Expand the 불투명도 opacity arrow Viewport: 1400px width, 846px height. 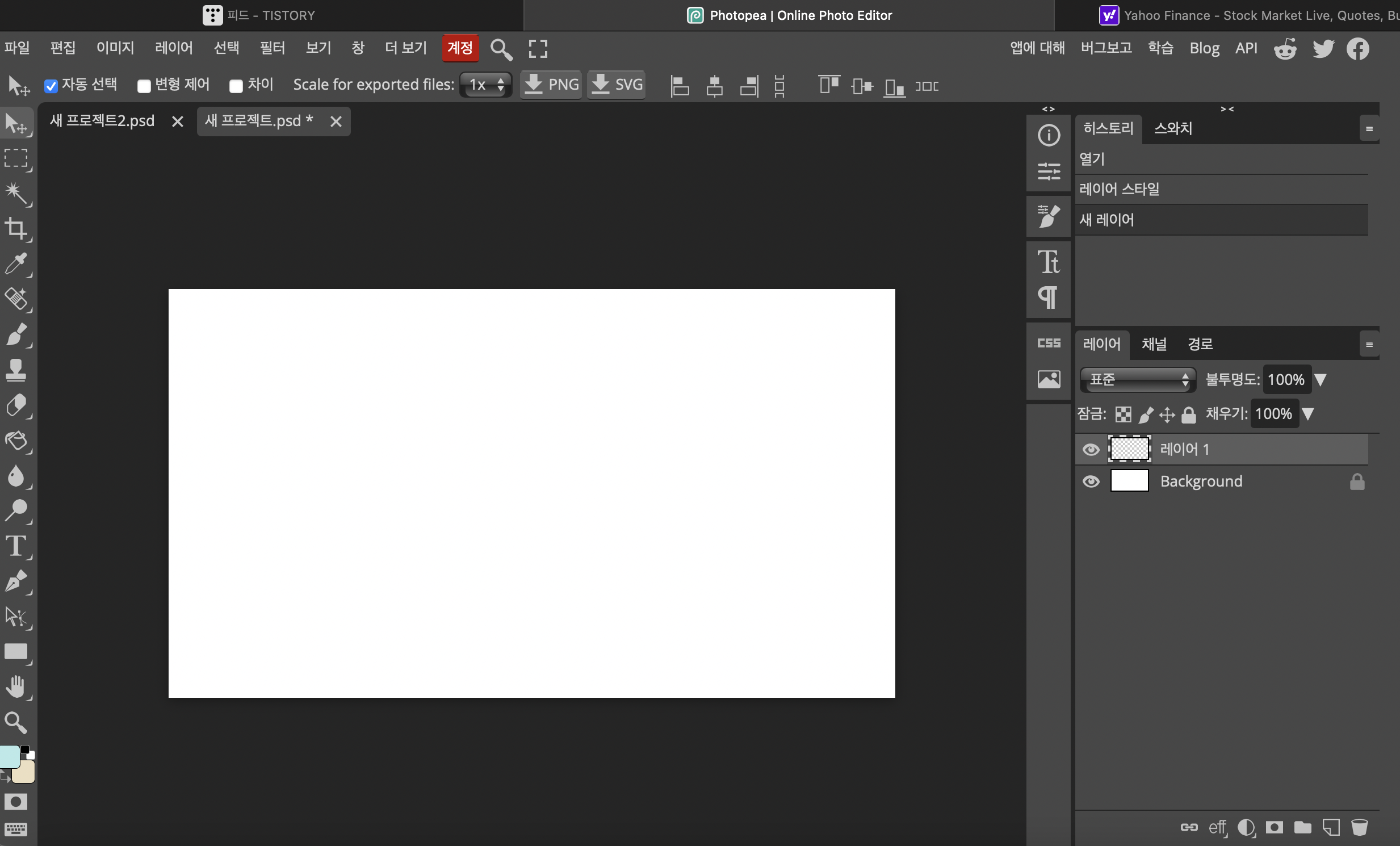click(1321, 379)
